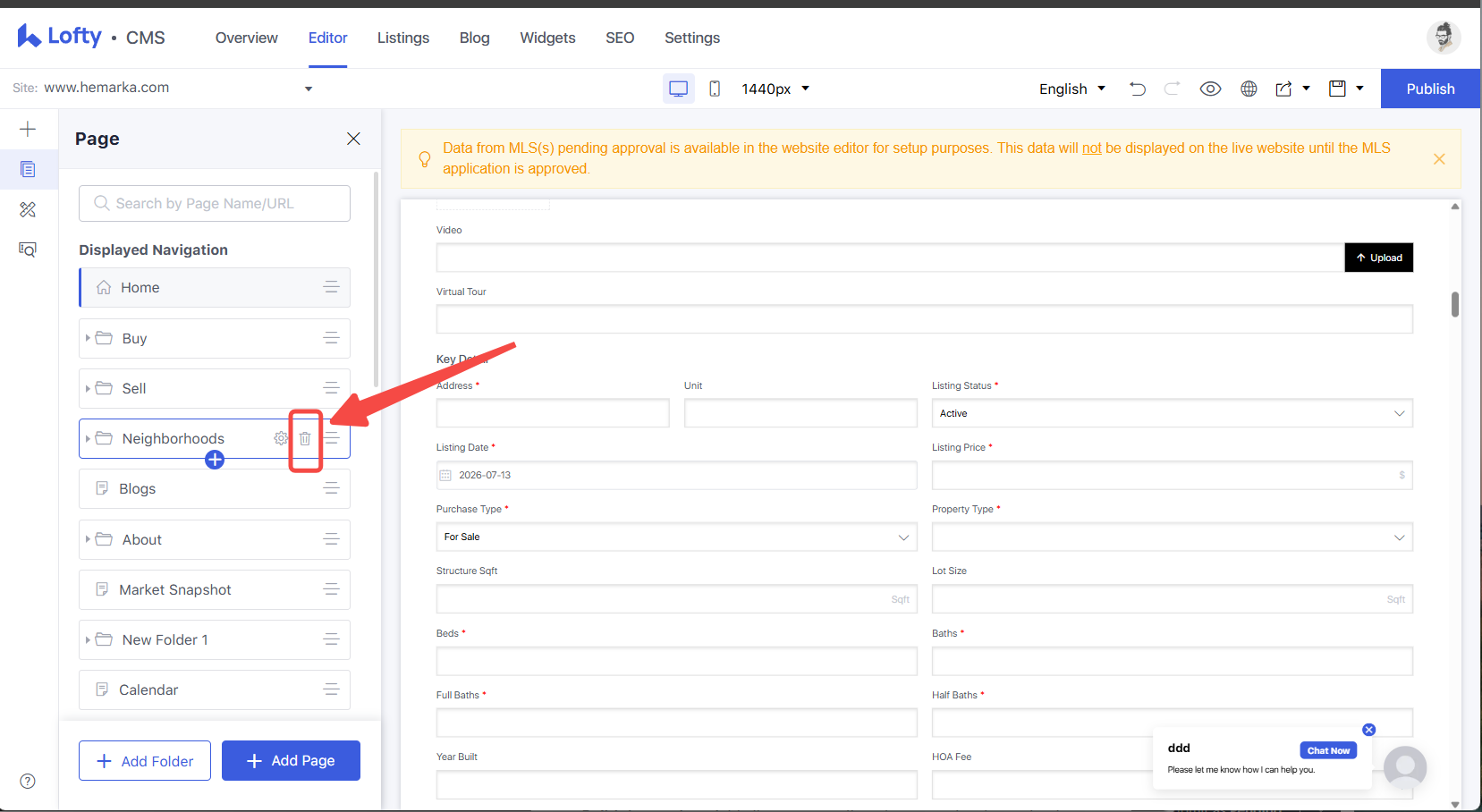
Task: Close the ddd chat popup
Action: click(1368, 730)
